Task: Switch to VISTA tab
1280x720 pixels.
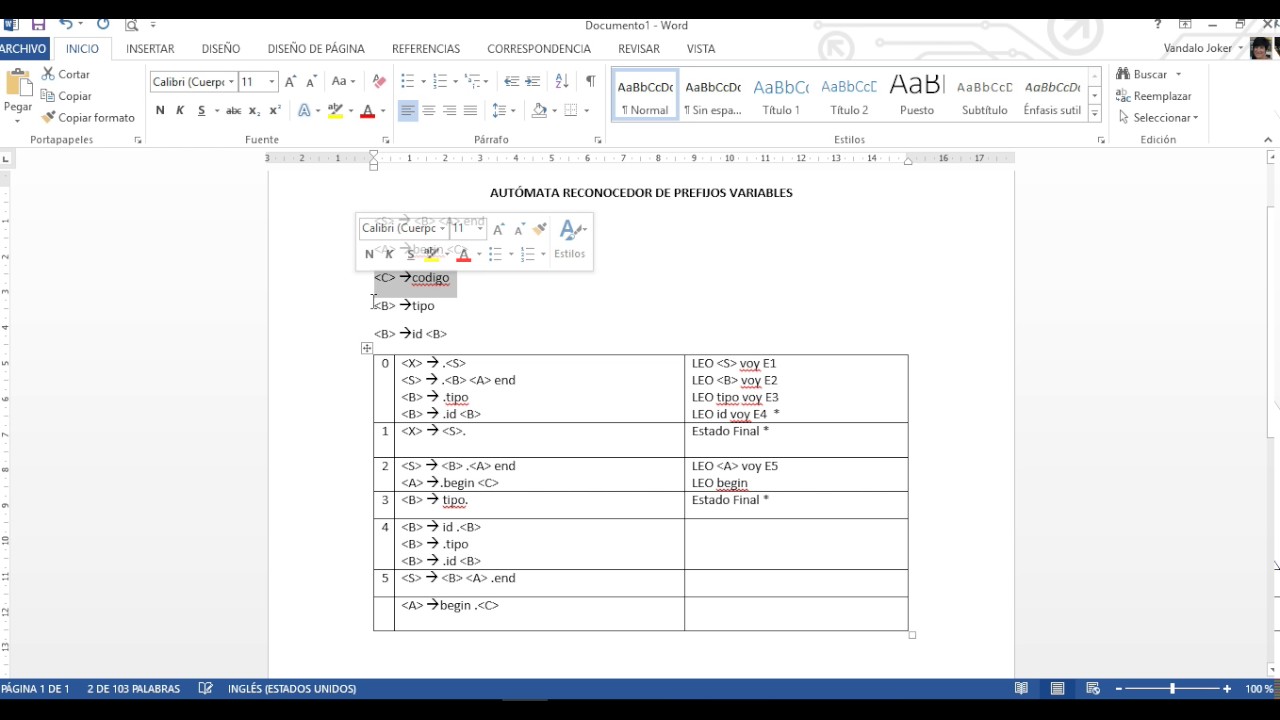Action: 701,48
